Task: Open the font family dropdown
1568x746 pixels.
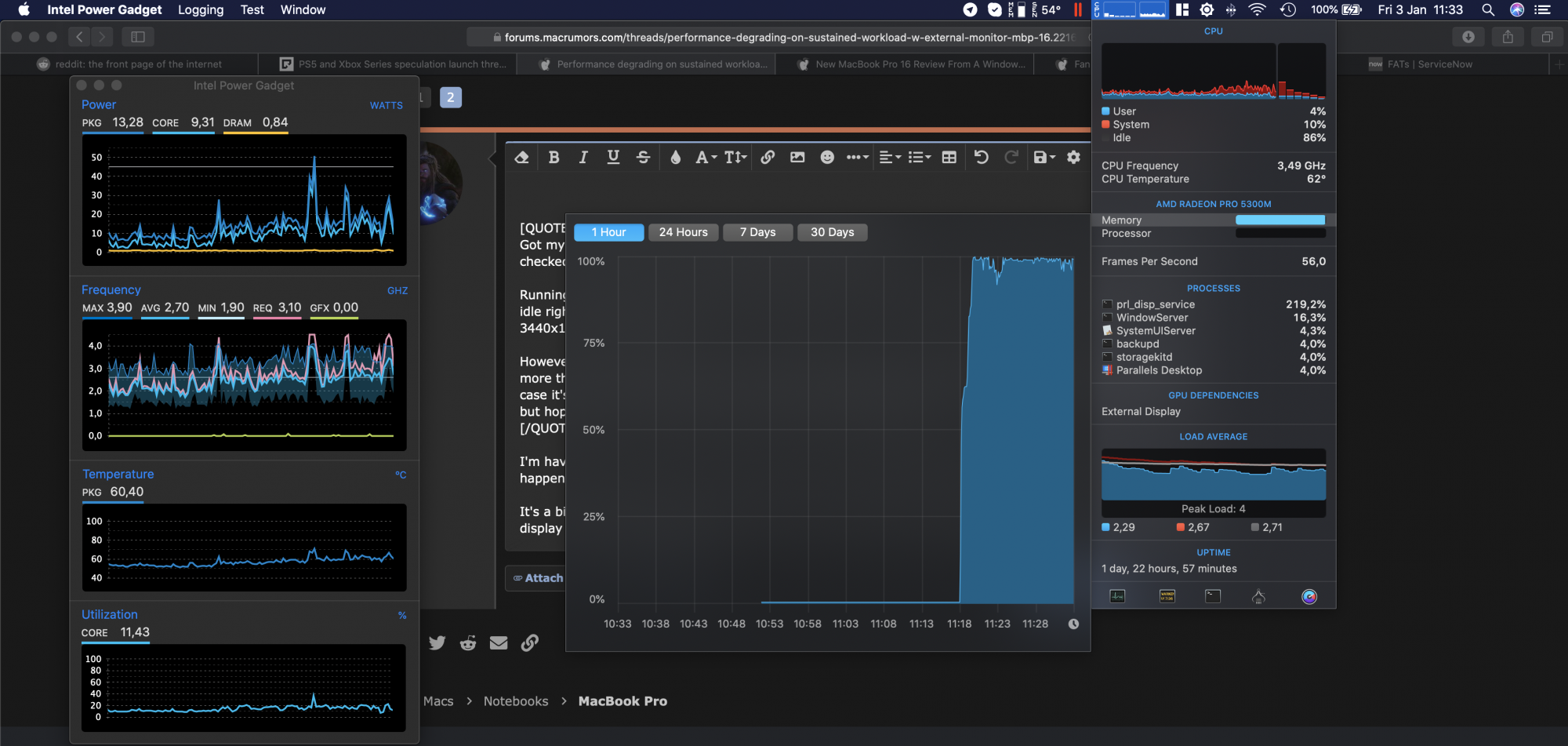Action: click(x=706, y=157)
